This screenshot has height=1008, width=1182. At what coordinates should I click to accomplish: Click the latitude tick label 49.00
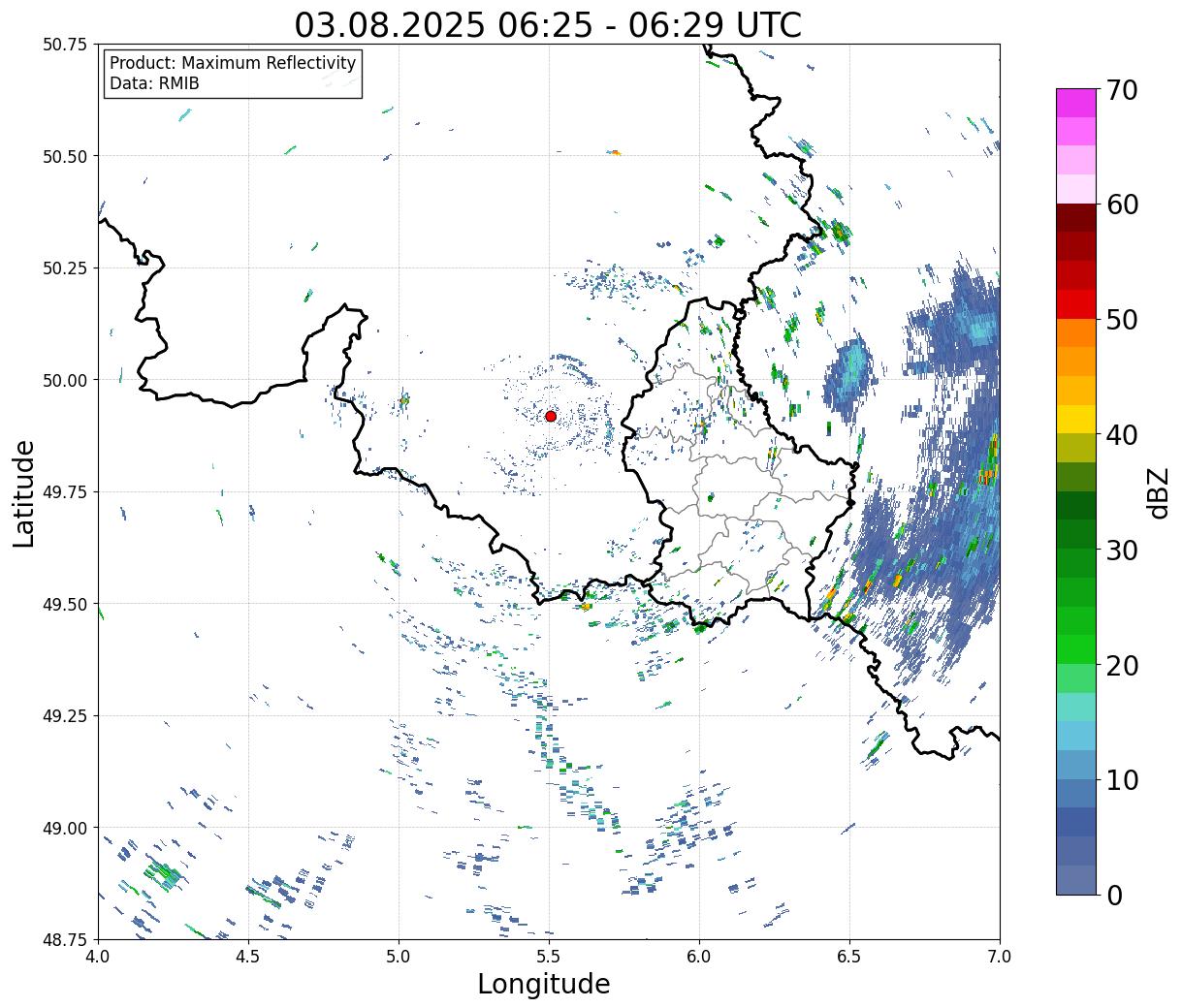pos(65,828)
